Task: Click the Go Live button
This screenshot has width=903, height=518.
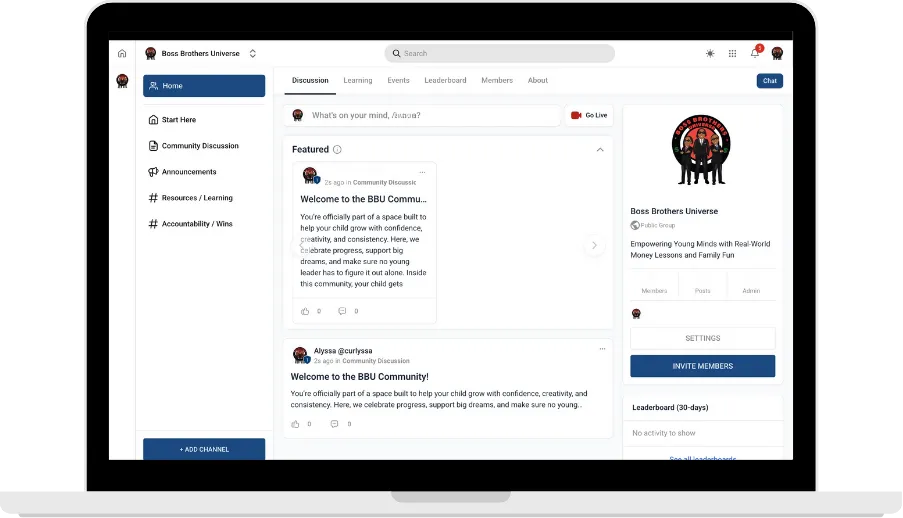Action: (x=589, y=115)
